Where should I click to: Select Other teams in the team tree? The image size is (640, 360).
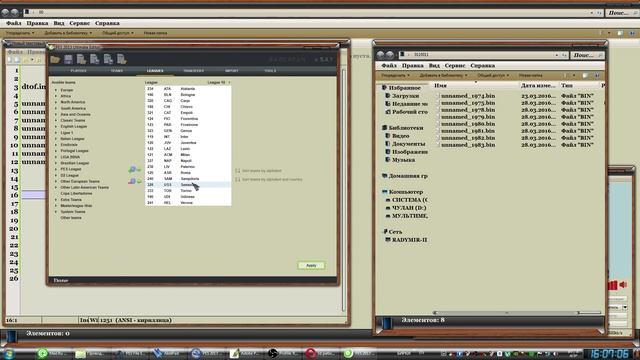tap(71, 218)
